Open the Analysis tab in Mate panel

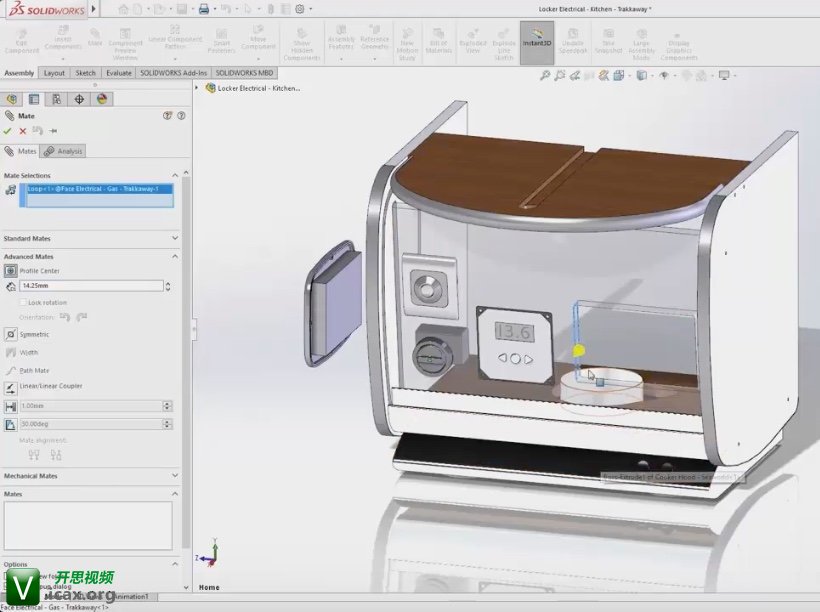64,151
